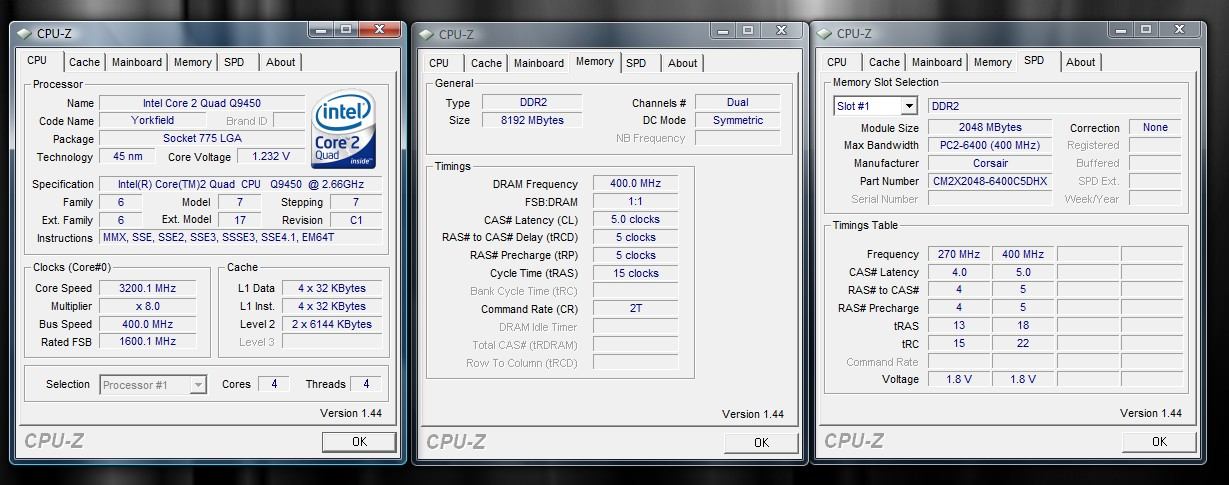
Task: Click the Cores count field
Action: (273, 384)
